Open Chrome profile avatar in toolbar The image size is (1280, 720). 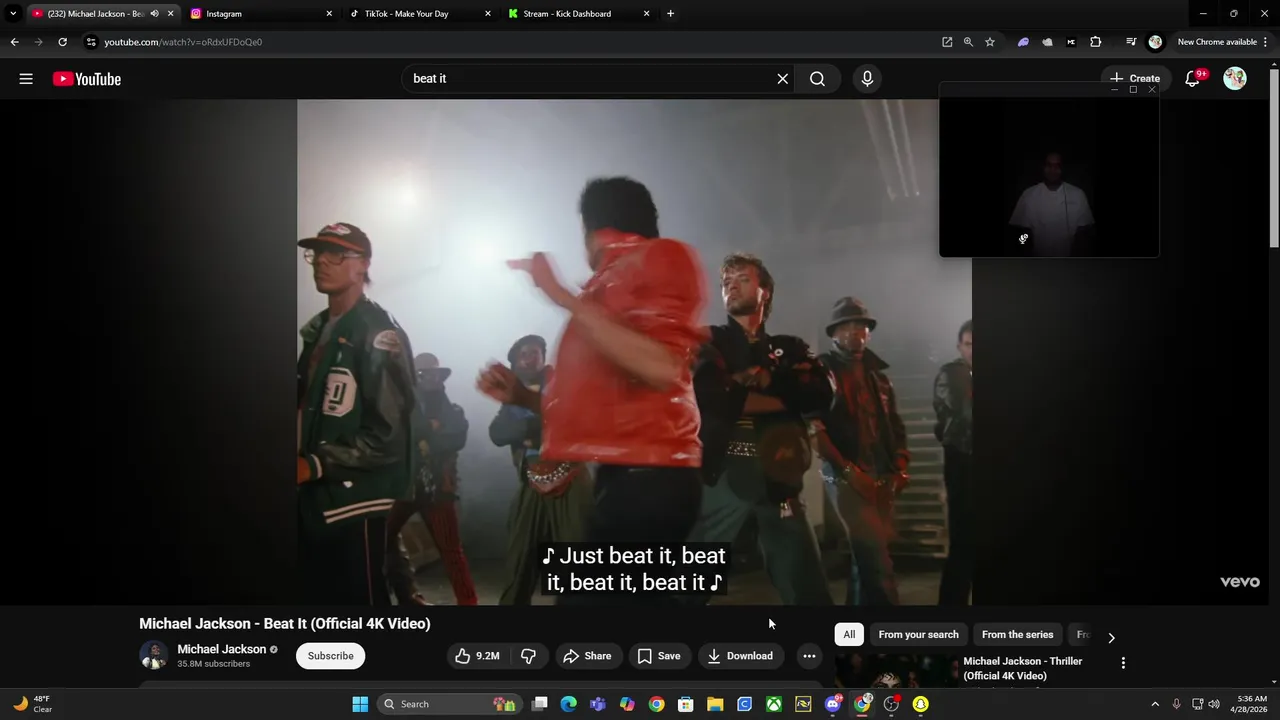click(1155, 42)
